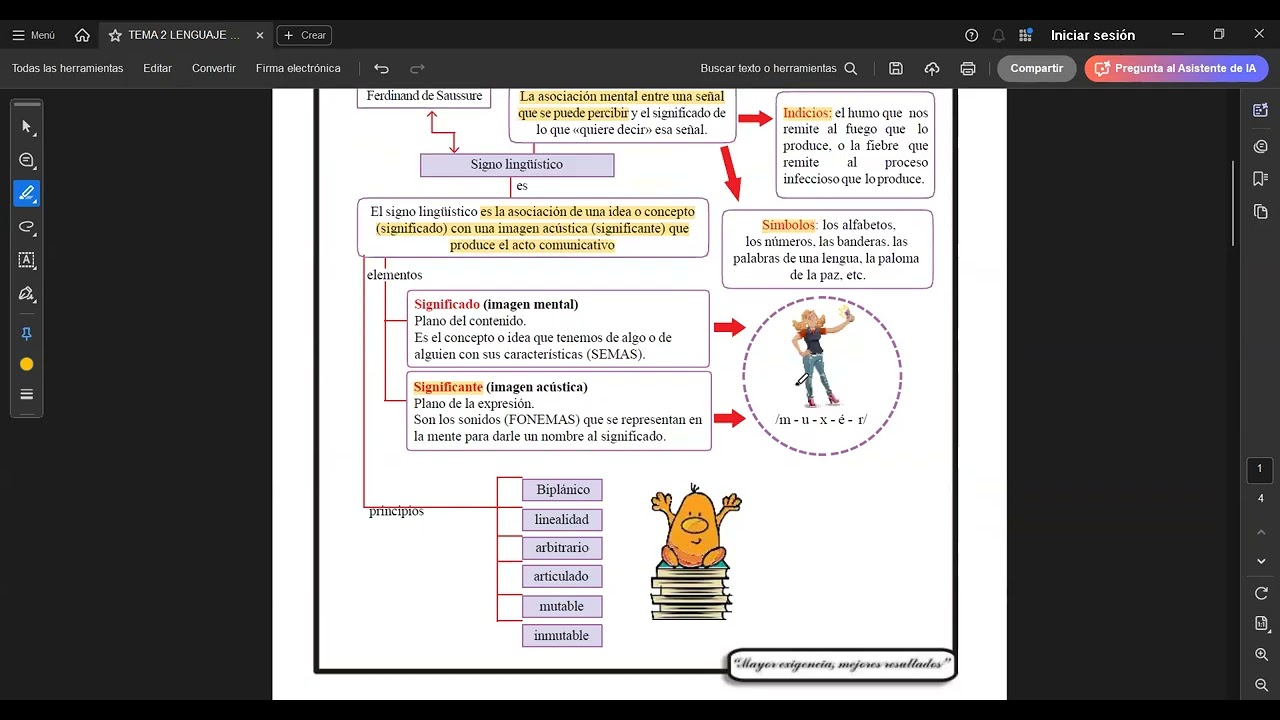This screenshot has width=1280, height=720.
Task: Open Firma electrónica
Action: 298,68
